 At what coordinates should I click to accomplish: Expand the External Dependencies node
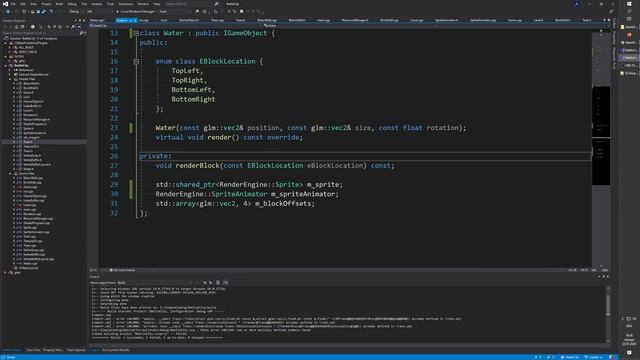10,74
